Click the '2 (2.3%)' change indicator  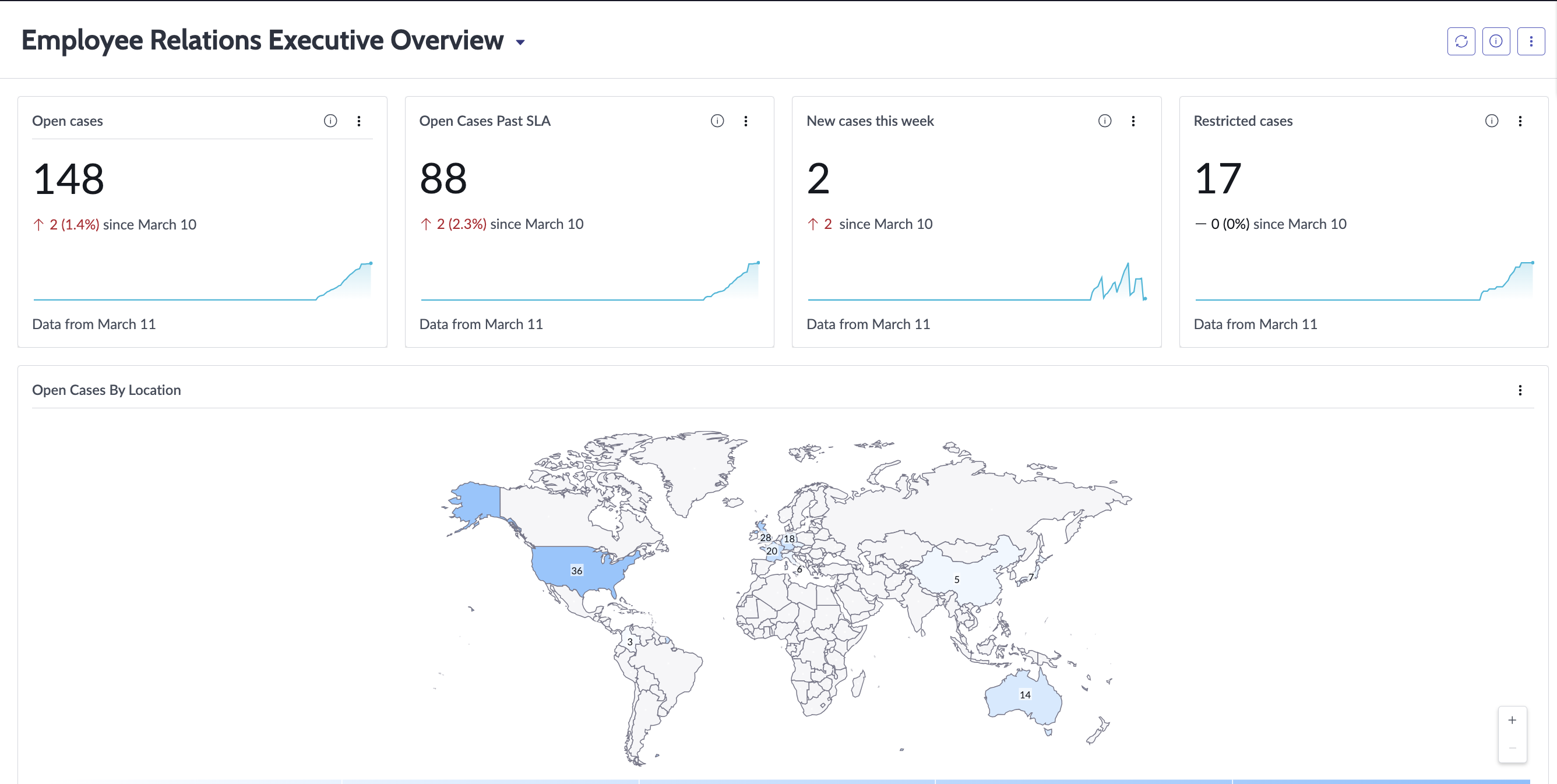[461, 224]
